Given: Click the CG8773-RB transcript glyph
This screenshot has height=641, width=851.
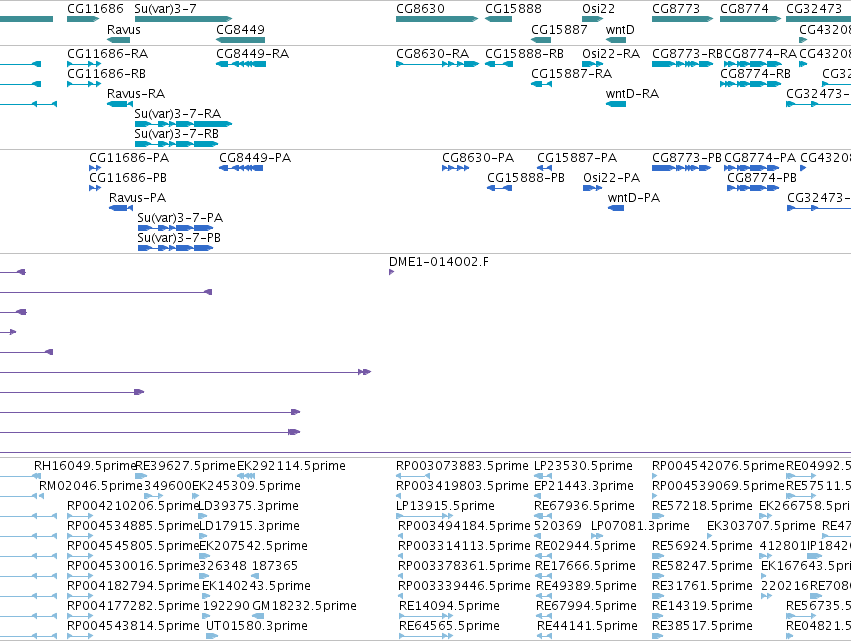Looking at the screenshot, I should tap(683, 64).
